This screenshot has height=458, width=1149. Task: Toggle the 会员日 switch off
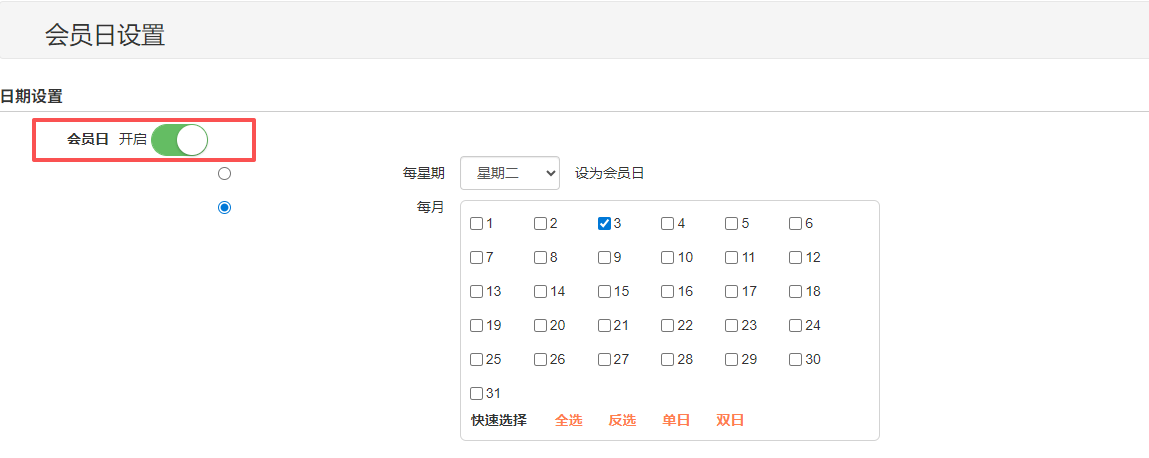[180, 140]
